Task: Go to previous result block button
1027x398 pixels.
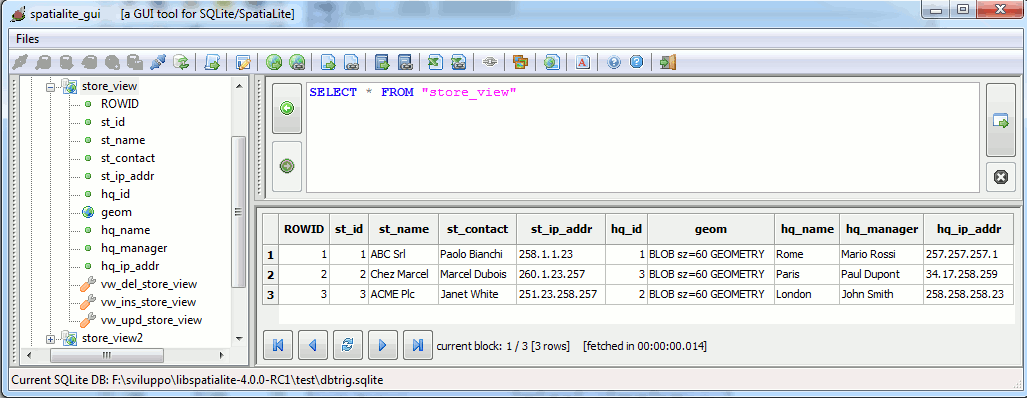Action: 312,345
